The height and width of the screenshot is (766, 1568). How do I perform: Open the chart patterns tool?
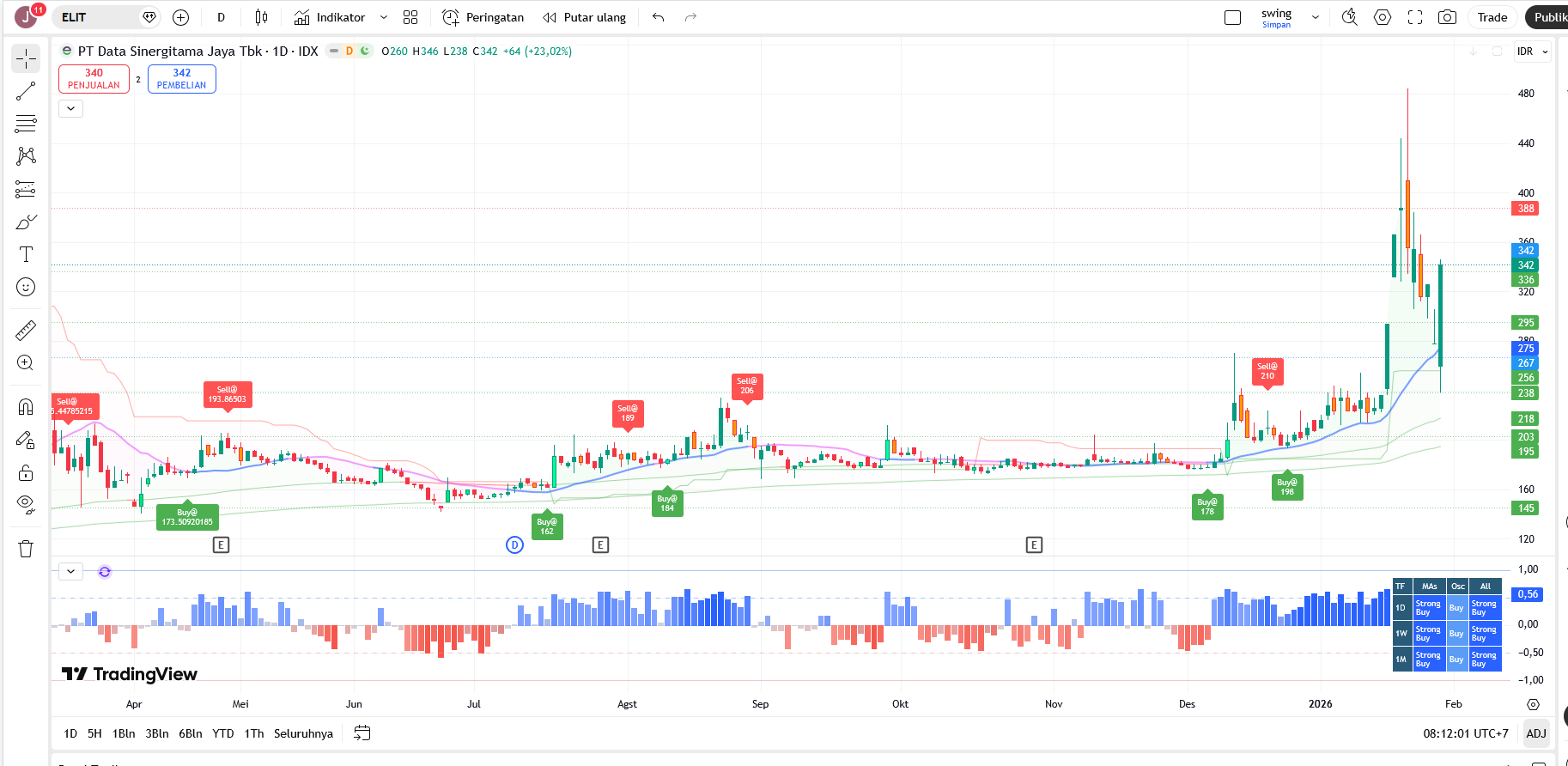point(26,156)
